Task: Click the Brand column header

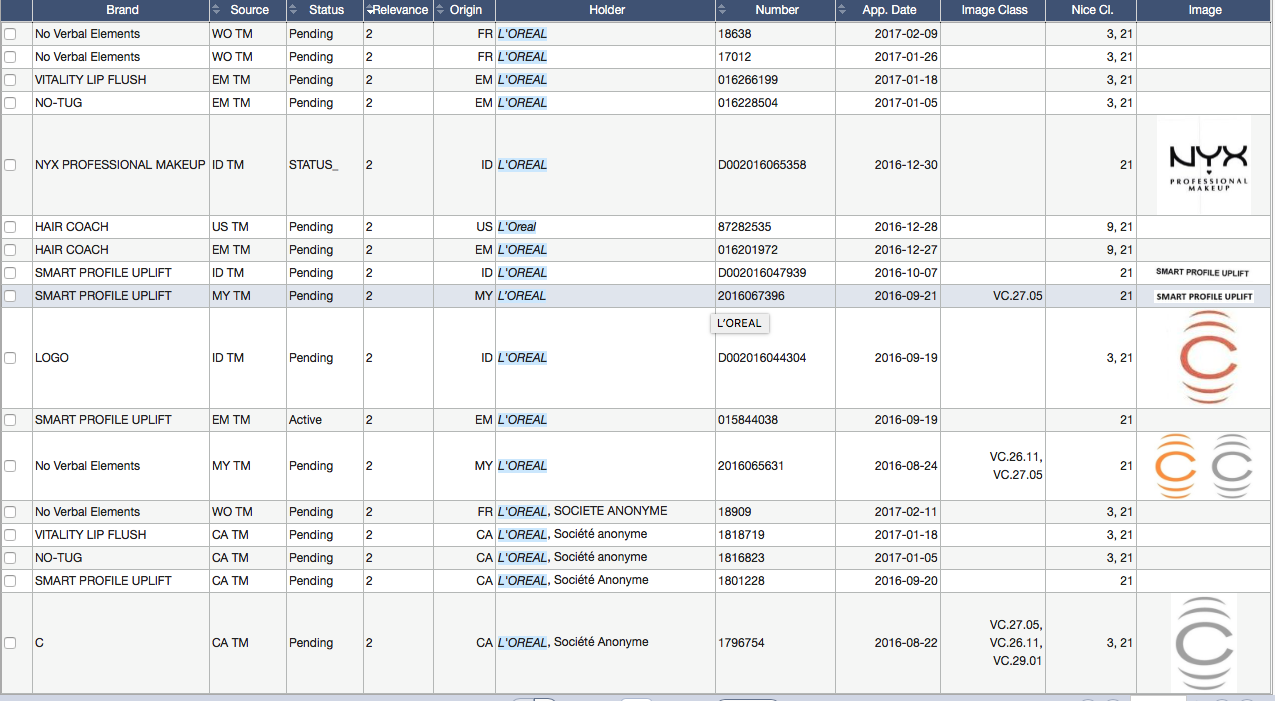Action: point(122,10)
